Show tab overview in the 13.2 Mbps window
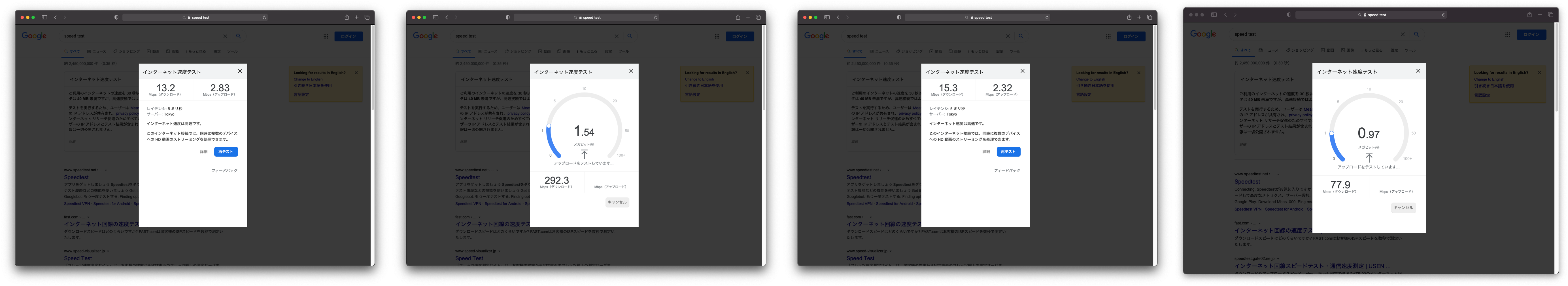Viewport: 1568px width, 286px height. pyautogui.click(x=367, y=17)
